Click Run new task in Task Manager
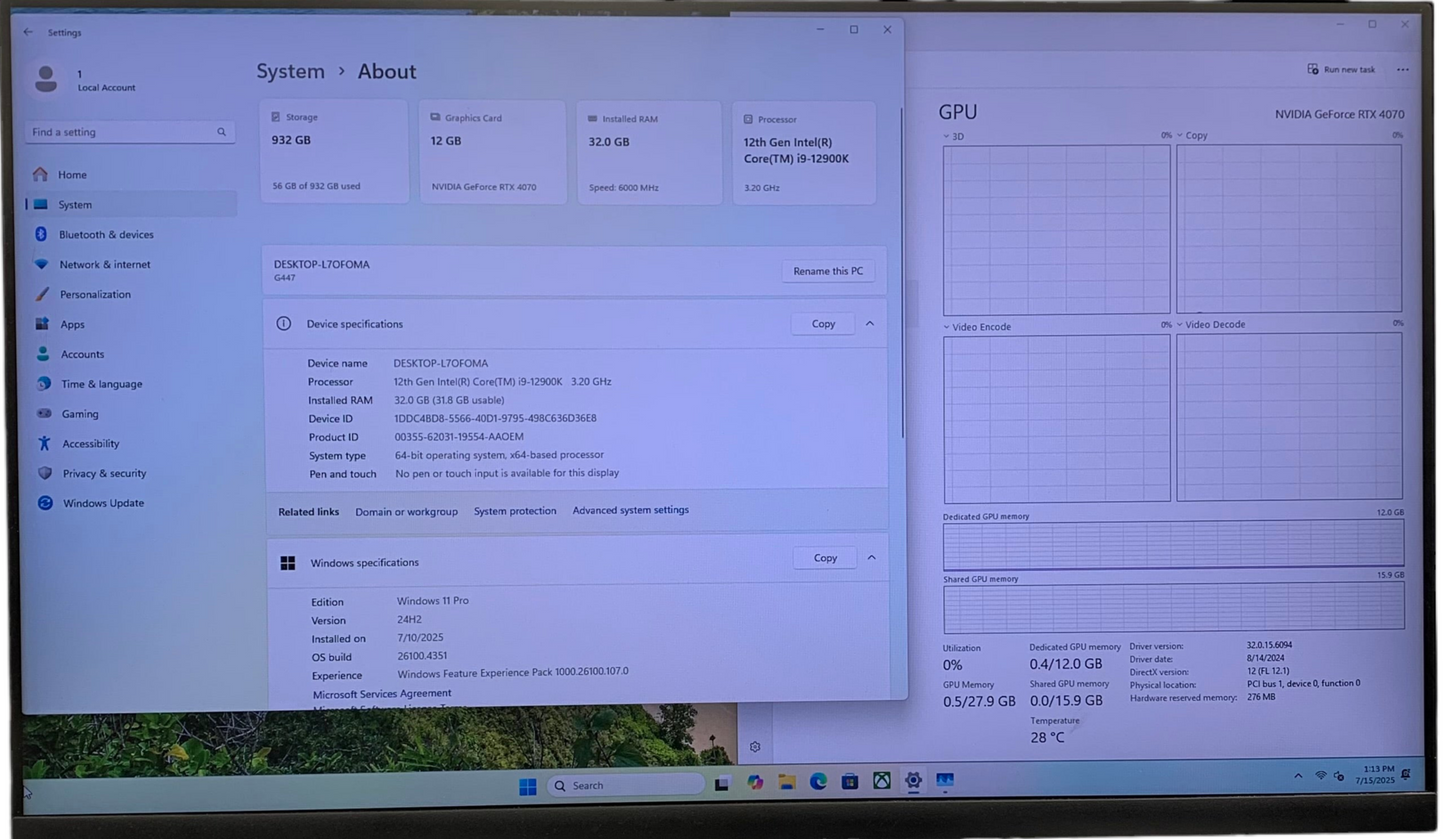Image resolution: width=1445 pixels, height=839 pixels. click(x=1341, y=69)
